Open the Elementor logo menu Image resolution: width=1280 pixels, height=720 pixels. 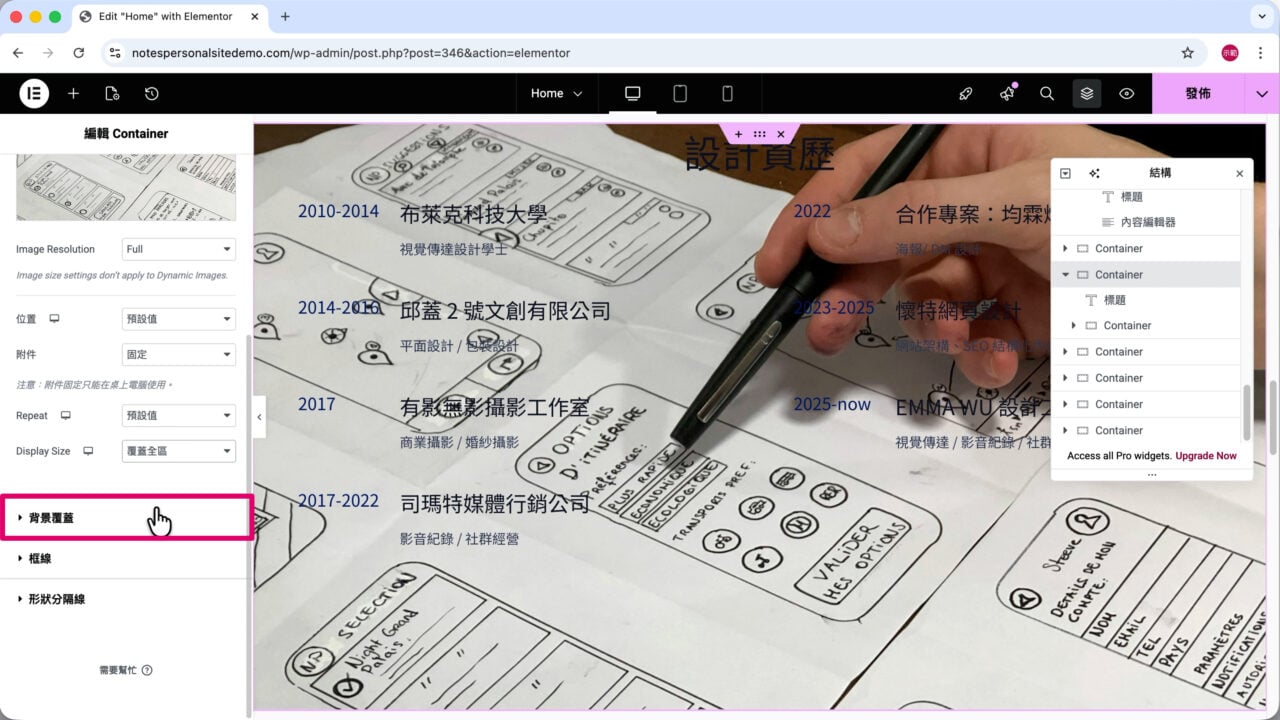click(34, 93)
